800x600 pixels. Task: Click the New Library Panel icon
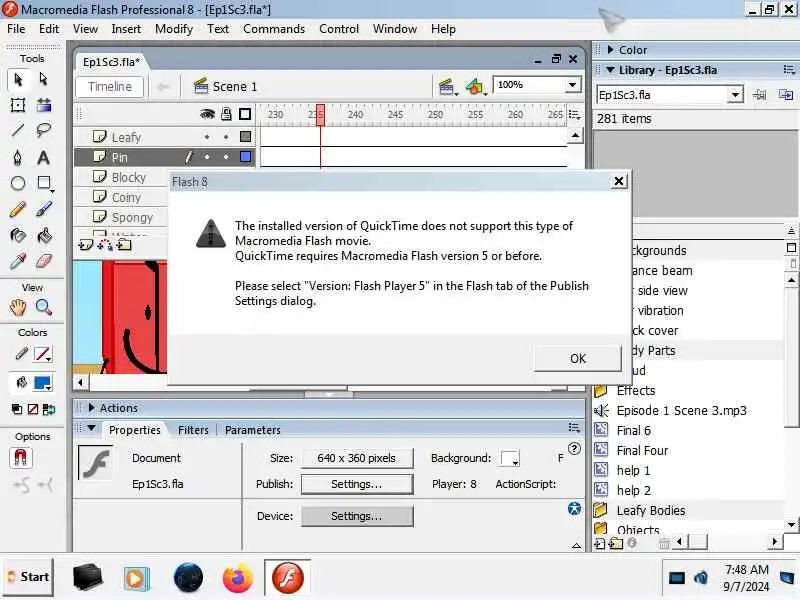(x=786, y=95)
